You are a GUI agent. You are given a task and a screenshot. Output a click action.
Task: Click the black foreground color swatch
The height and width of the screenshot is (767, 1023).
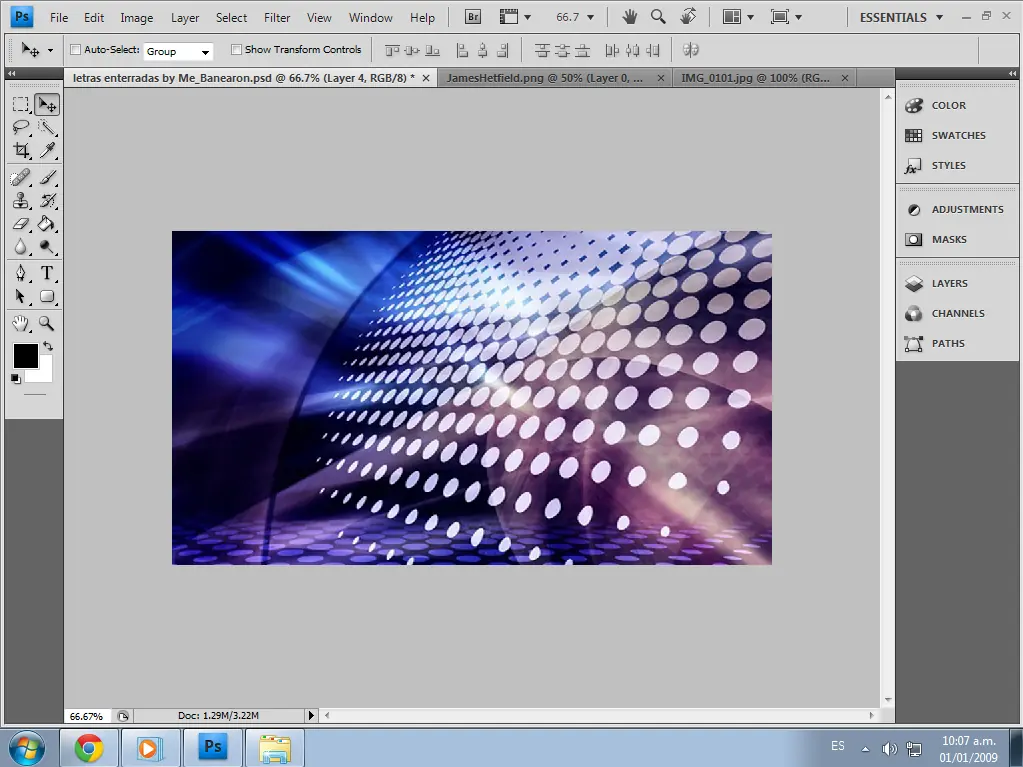[x=23, y=354]
